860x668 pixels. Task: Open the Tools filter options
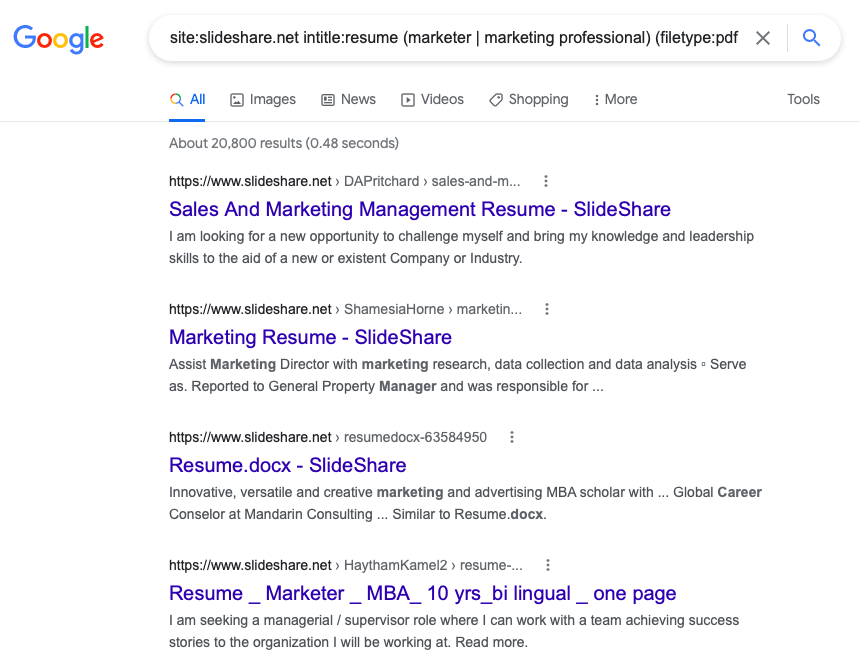point(803,99)
